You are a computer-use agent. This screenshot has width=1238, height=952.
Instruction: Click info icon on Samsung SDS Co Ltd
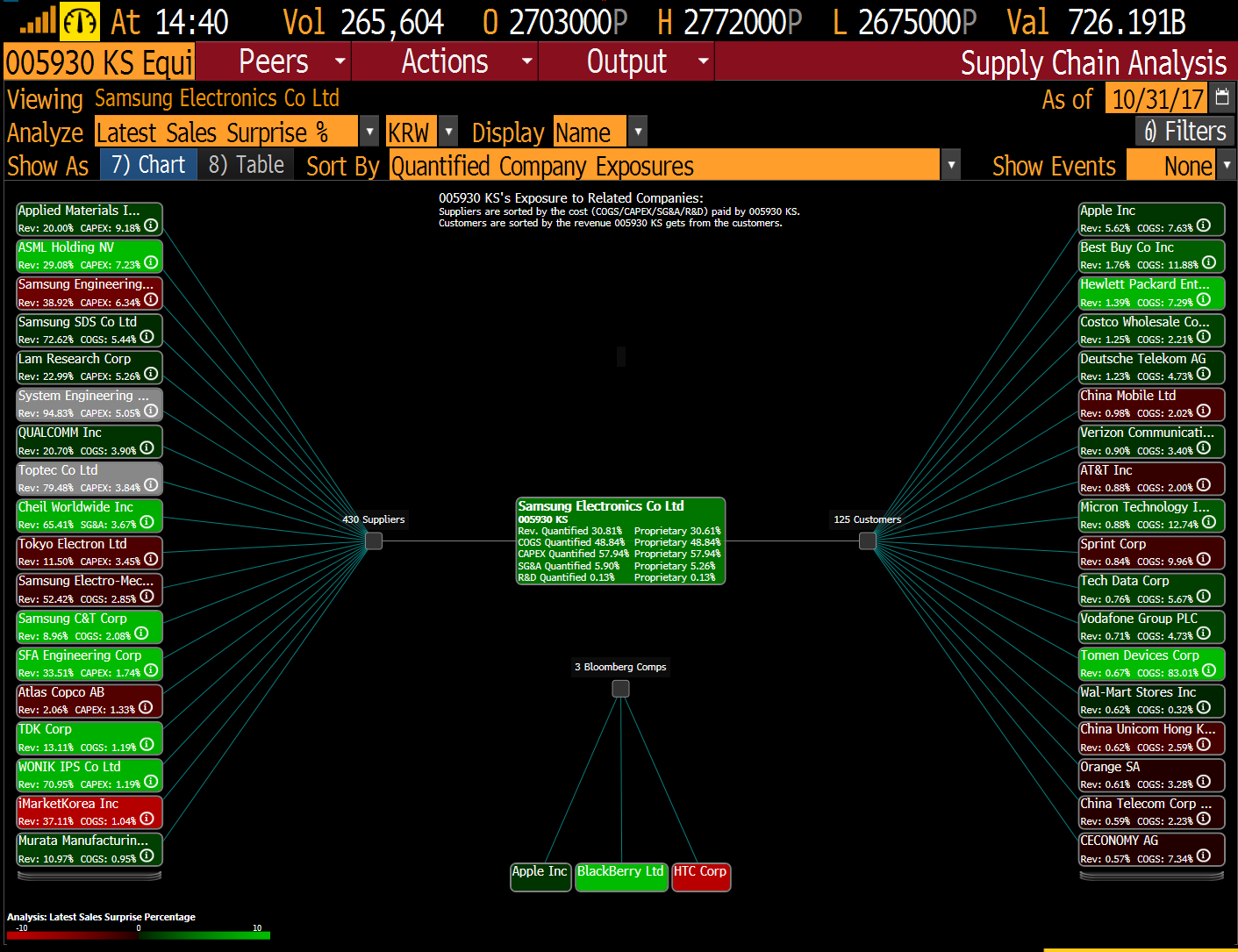point(147,337)
